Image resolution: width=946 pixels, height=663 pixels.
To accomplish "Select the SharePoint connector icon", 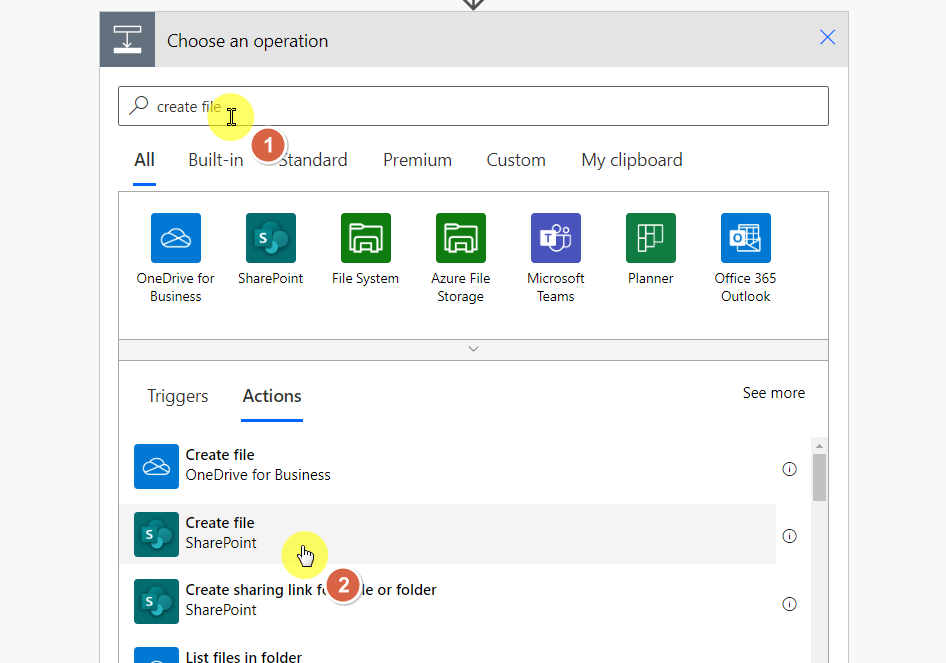I will (271, 238).
